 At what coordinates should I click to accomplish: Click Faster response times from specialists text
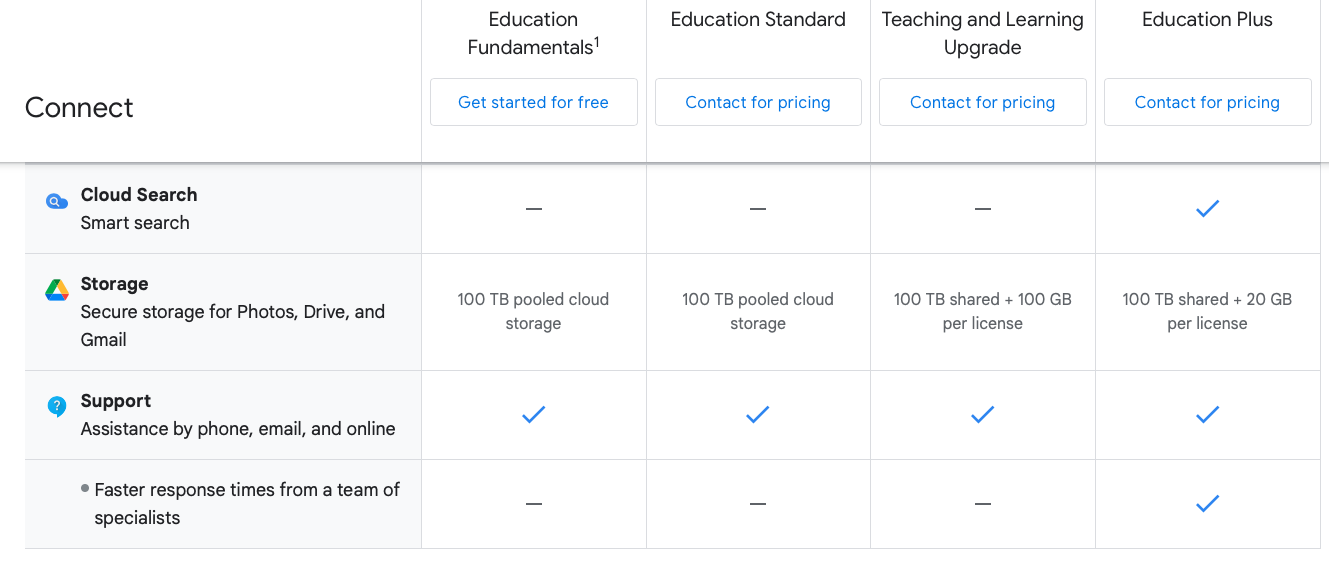pos(247,504)
